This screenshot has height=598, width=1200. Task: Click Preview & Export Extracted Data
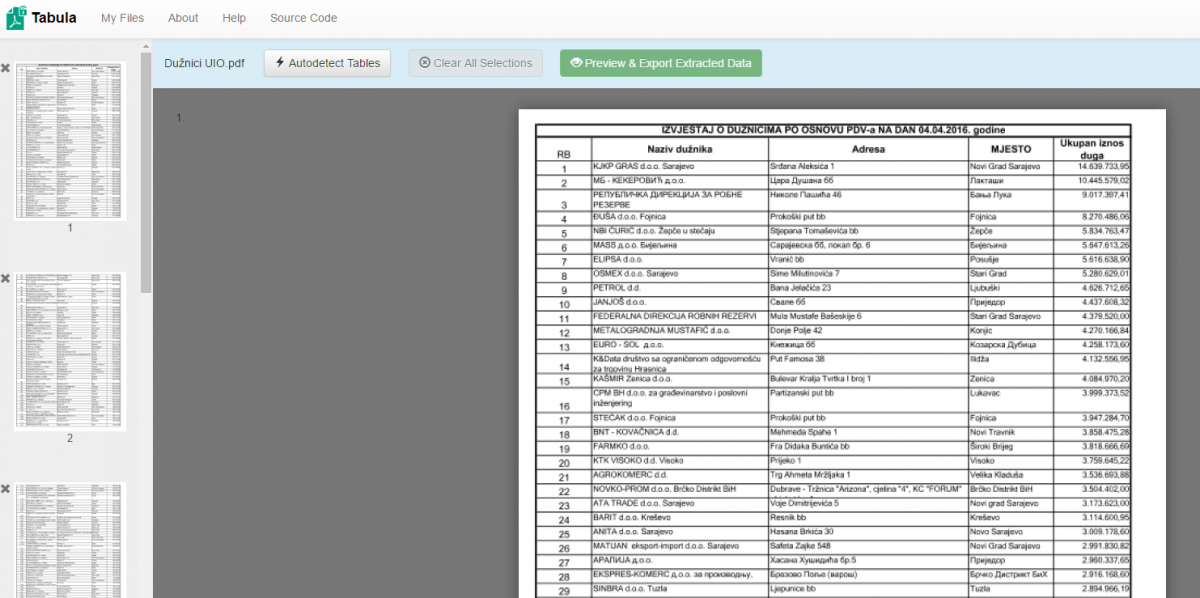point(661,63)
